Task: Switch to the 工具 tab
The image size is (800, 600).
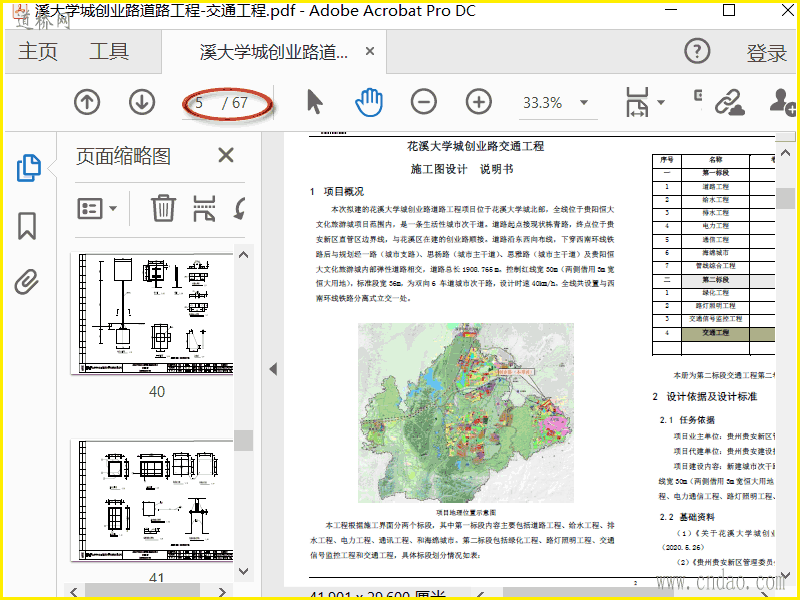Action: [x=109, y=52]
